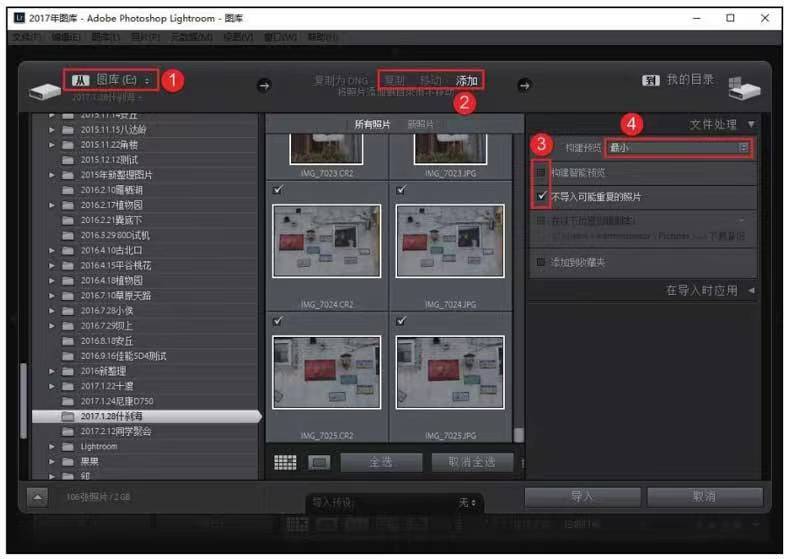Screen dimensions: 788x559
Task: Select folder 2017.1.28什刹海
Action: click(146, 416)
